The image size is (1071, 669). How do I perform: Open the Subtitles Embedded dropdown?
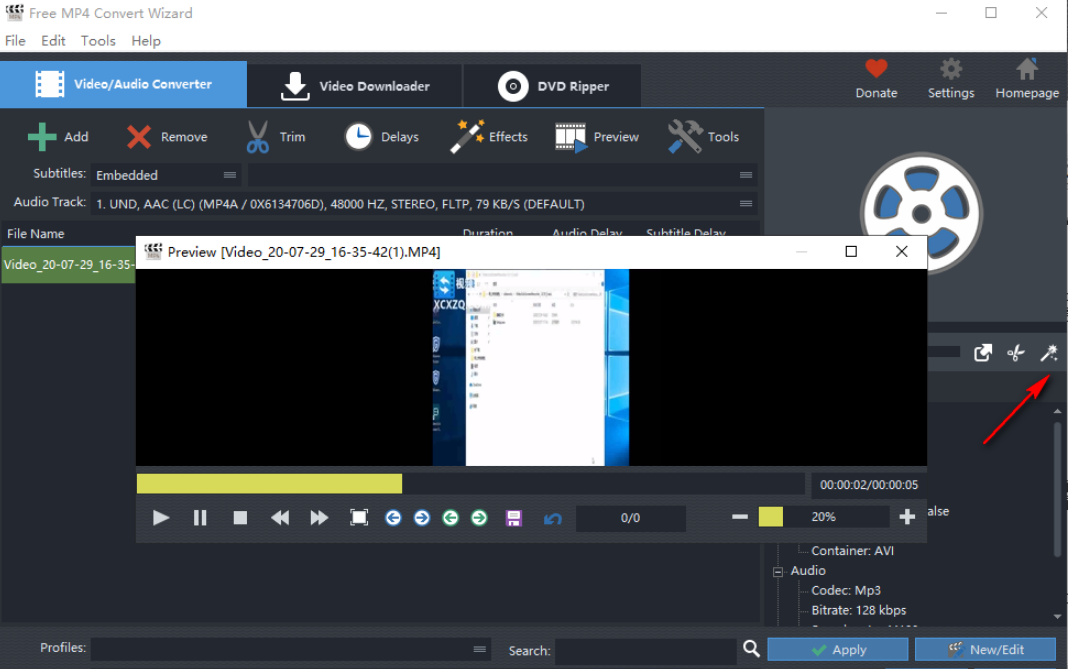click(165, 175)
